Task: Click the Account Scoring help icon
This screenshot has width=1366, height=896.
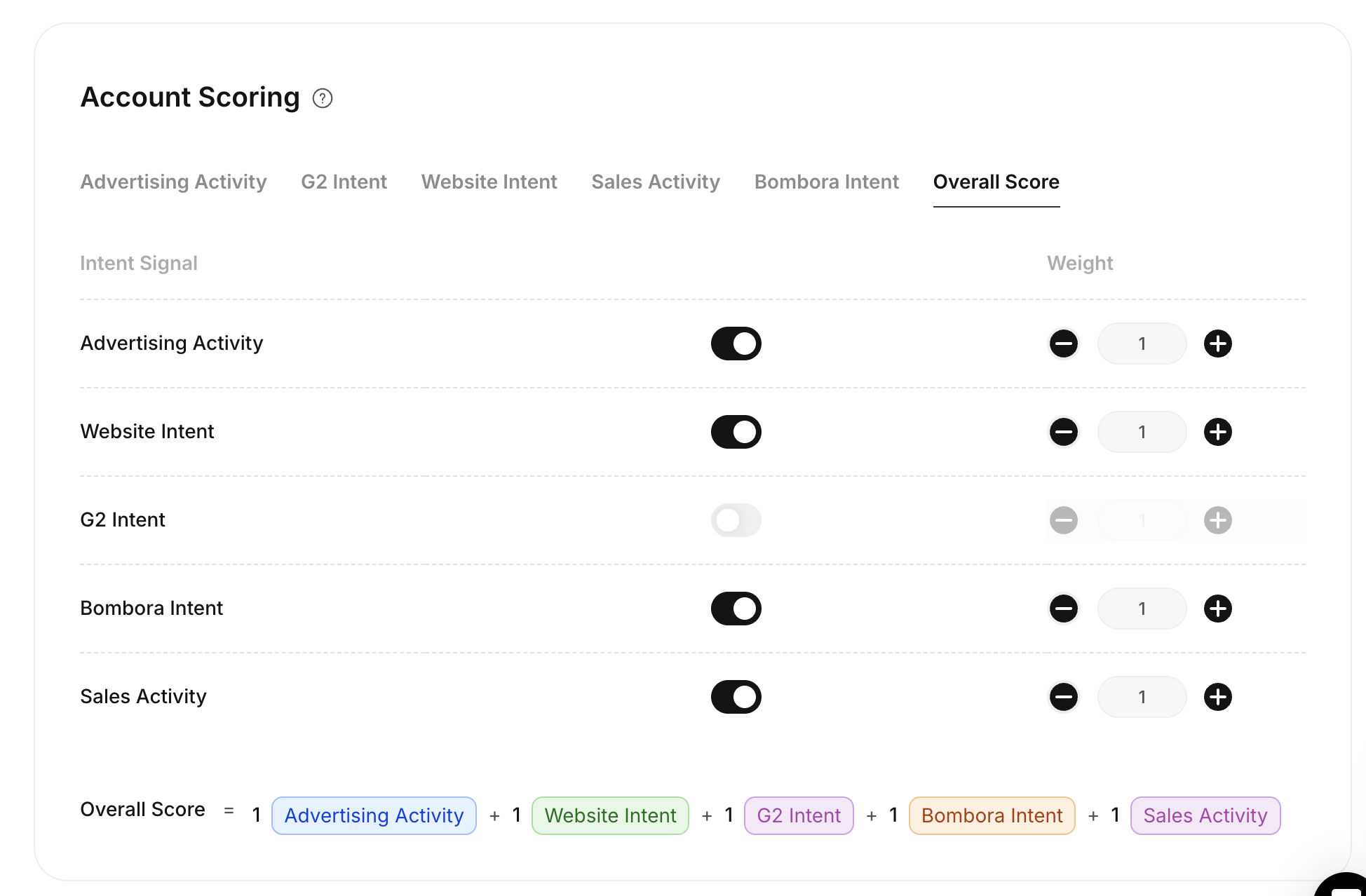Action: [323, 98]
